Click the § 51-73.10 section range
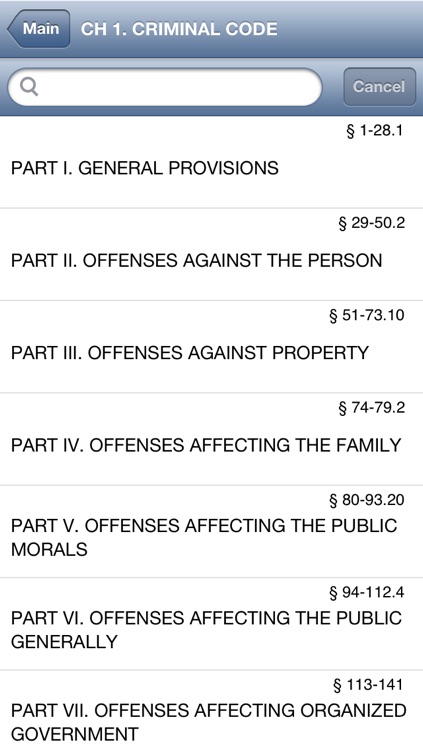The height and width of the screenshot is (750, 423). click(367, 315)
